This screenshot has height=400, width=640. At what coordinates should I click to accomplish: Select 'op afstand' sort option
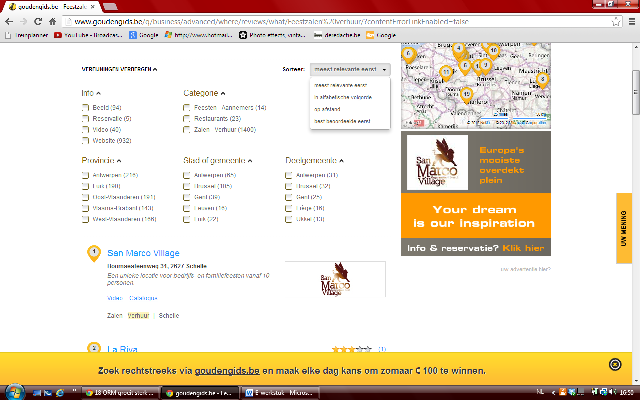coord(328,109)
